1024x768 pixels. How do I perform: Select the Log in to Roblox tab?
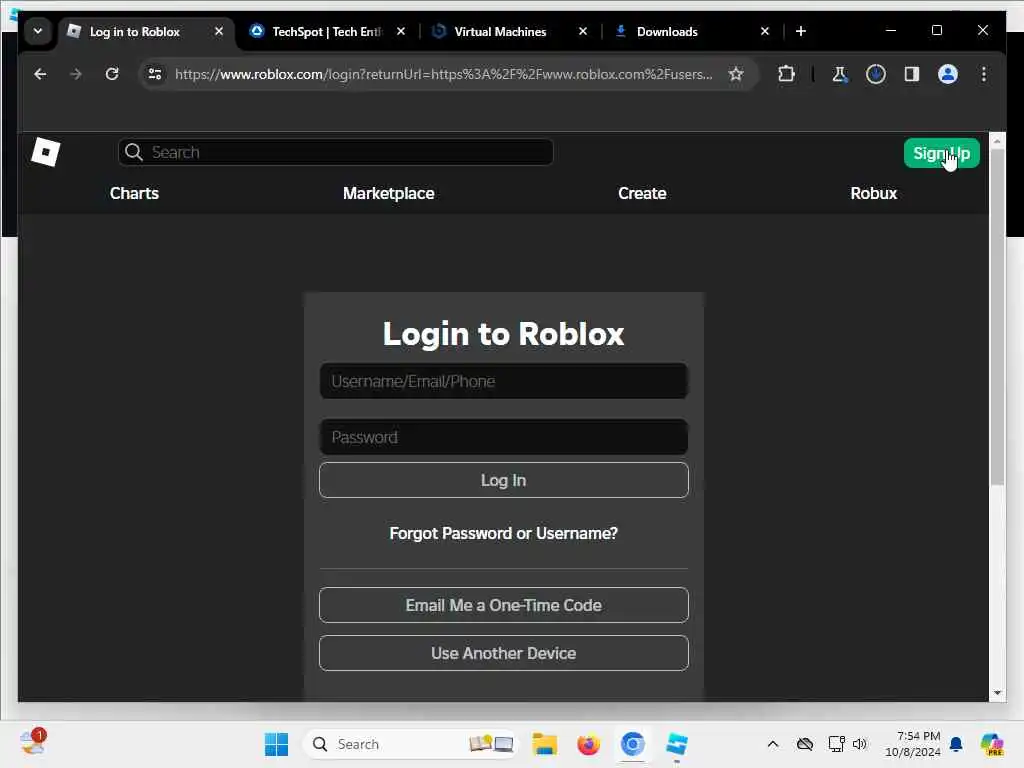[x=134, y=31]
